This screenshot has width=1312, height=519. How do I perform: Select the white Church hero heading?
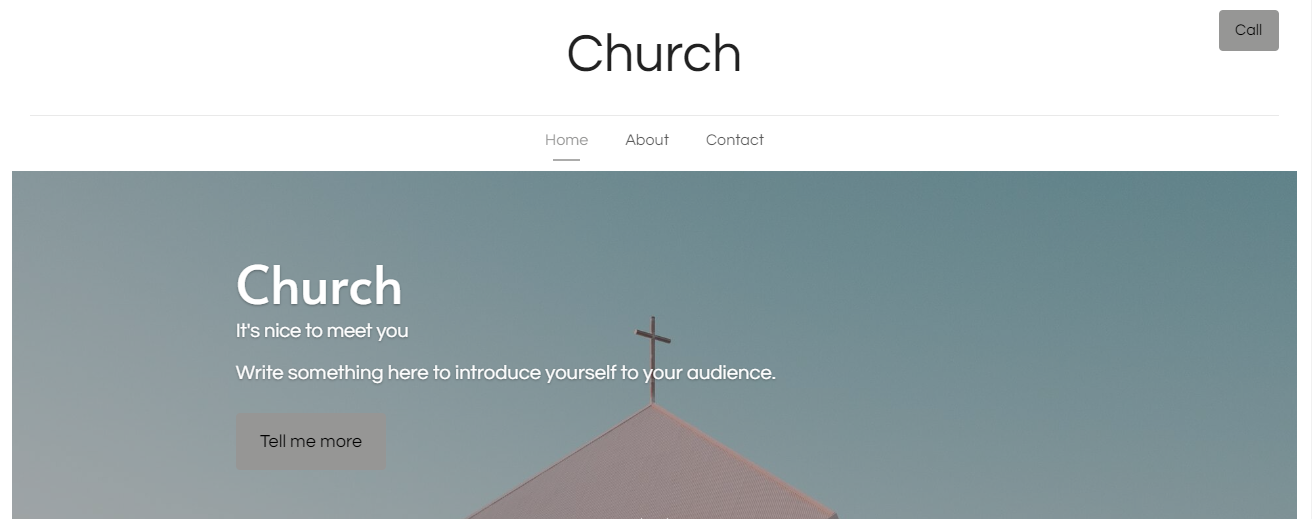click(x=319, y=286)
